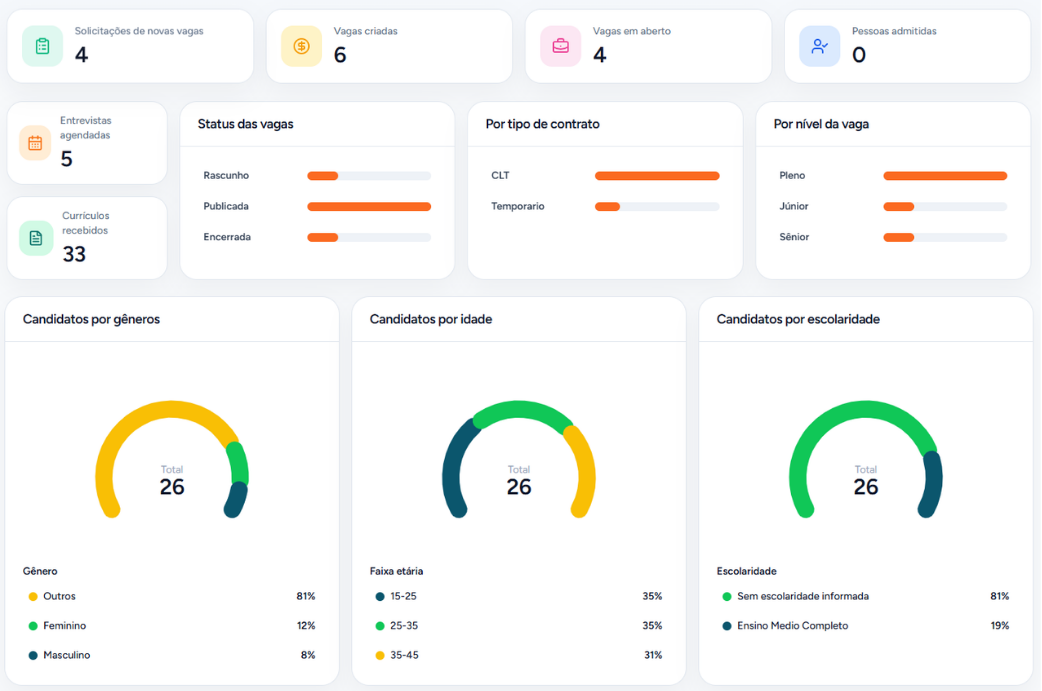This screenshot has height=691, width=1042.
Task: Open the Pessoas admitidas person icon
Action: click(x=819, y=46)
